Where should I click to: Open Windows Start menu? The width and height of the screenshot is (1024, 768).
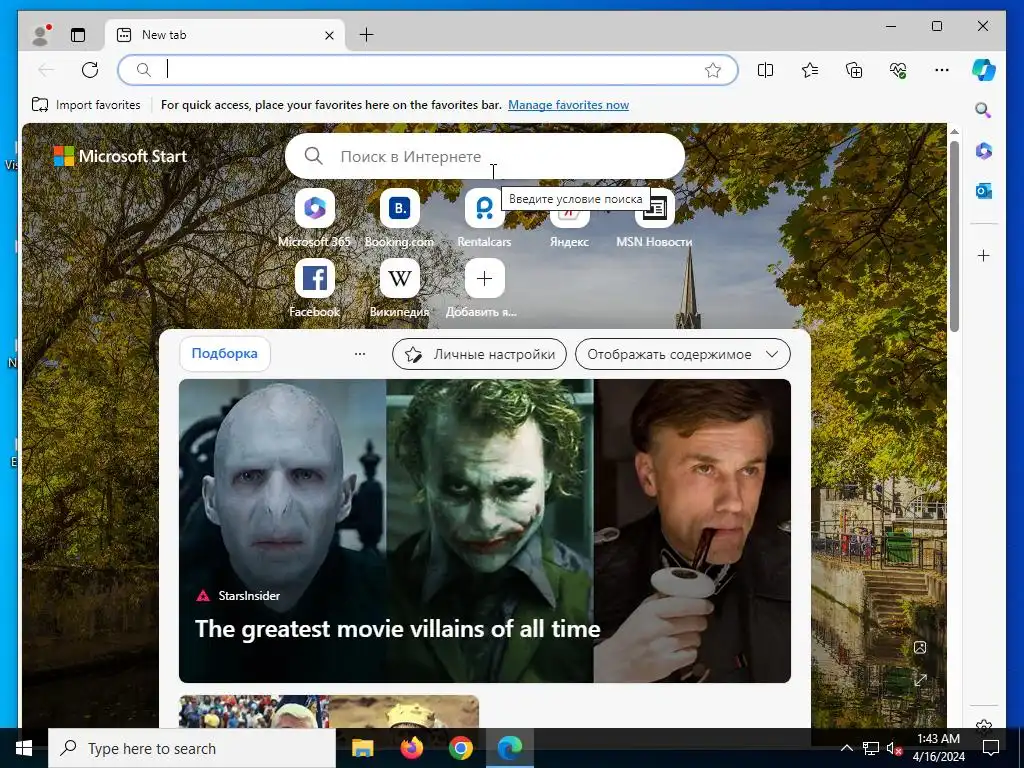click(x=24, y=748)
